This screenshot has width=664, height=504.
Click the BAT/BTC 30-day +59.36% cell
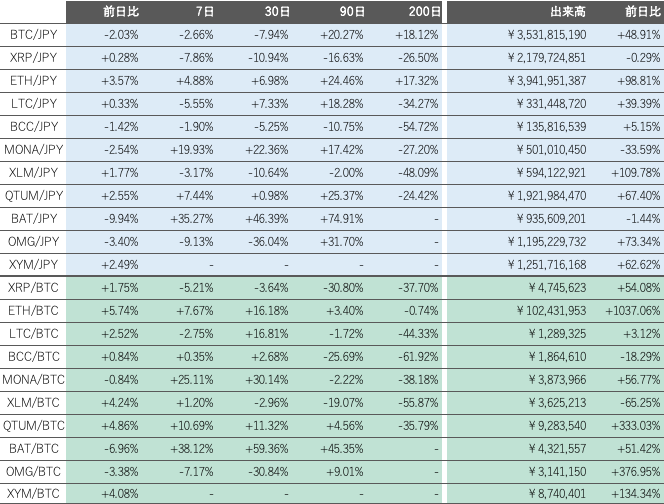(267, 449)
